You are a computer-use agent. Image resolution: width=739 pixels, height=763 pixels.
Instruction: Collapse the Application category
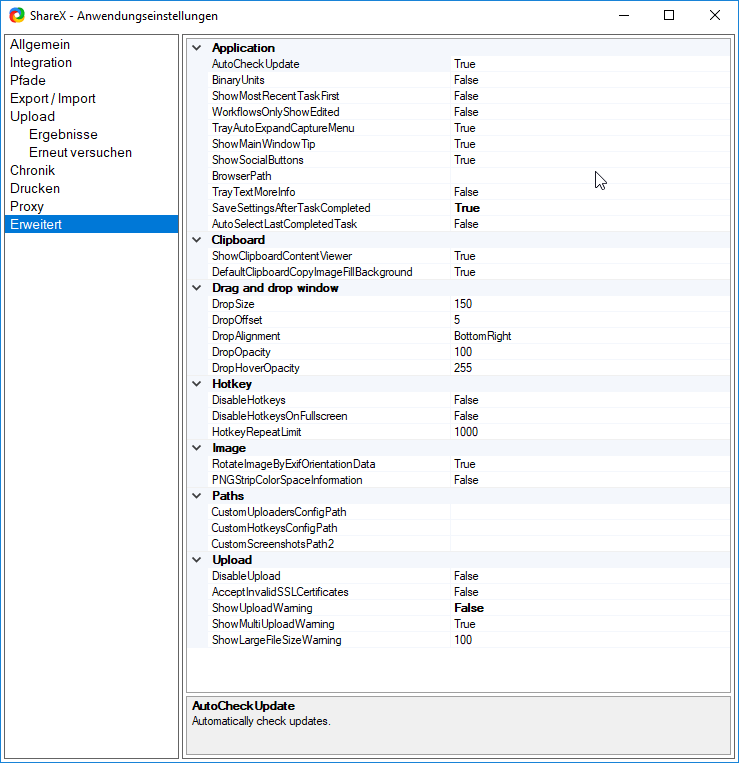197,48
